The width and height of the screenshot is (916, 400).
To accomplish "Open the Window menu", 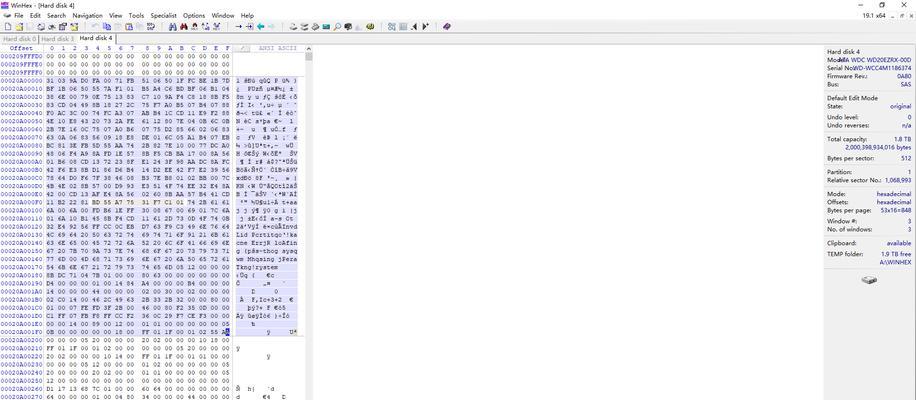I will pos(223,15).
